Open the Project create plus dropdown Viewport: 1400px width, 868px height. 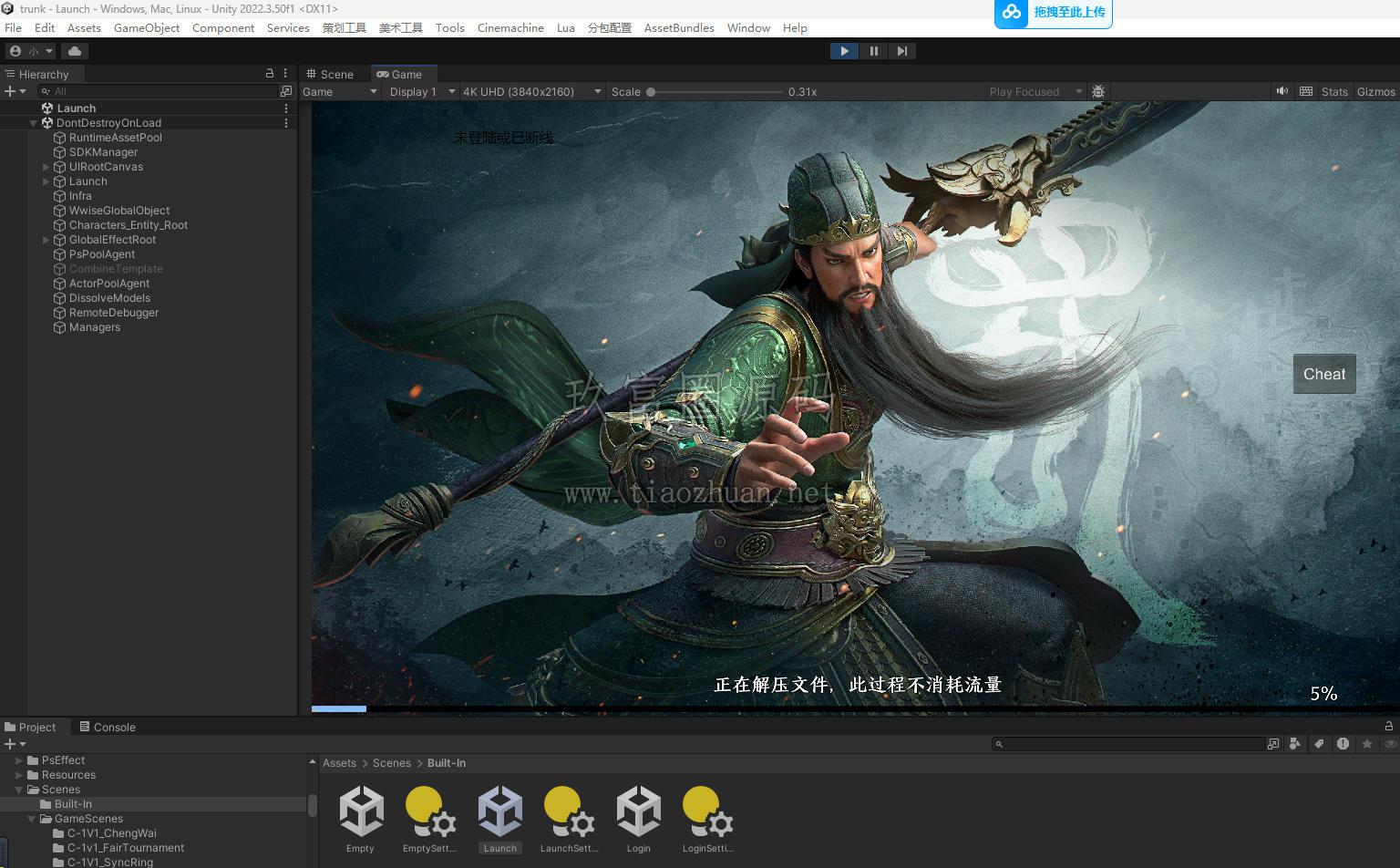point(15,744)
